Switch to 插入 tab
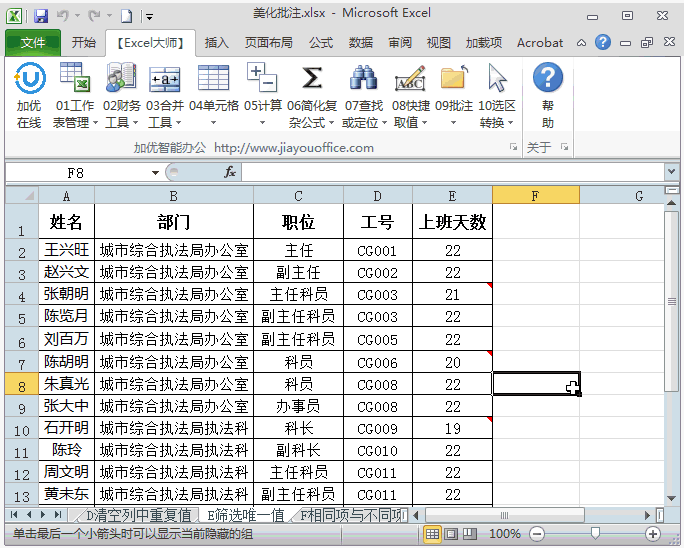The width and height of the screenshot is (684, 548). click(x=216, y=43)
